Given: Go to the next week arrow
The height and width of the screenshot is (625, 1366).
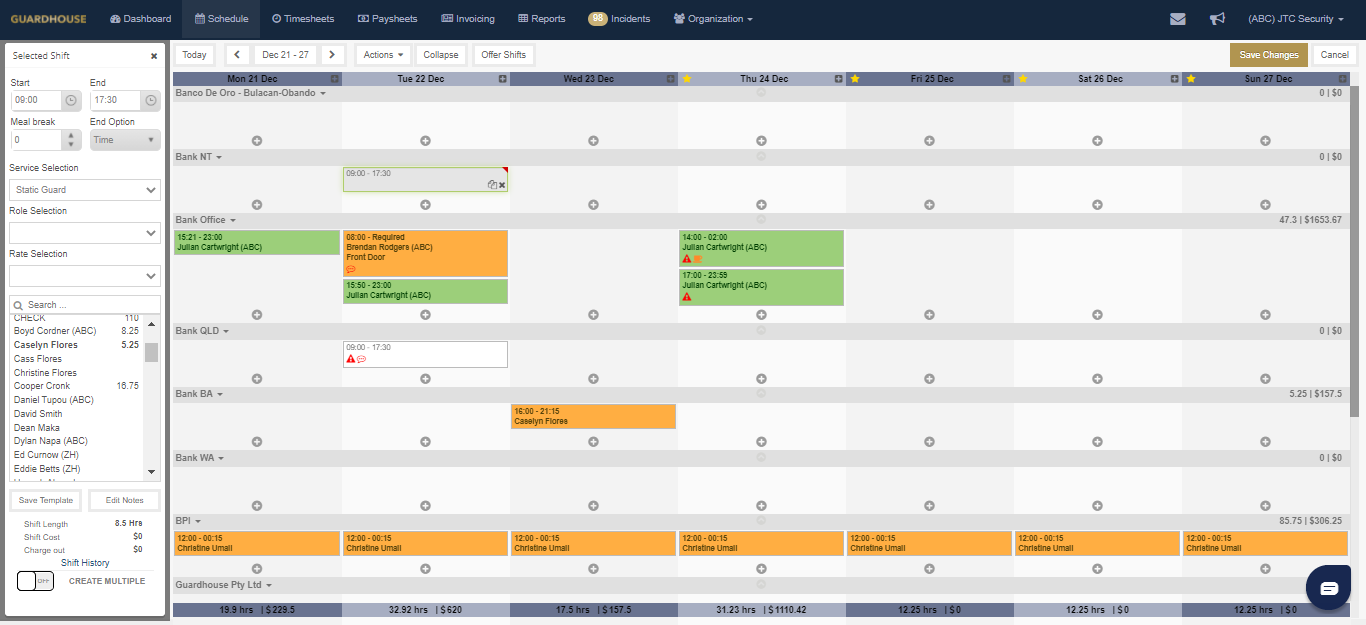Looking at the screenshot, I should 333,55.
